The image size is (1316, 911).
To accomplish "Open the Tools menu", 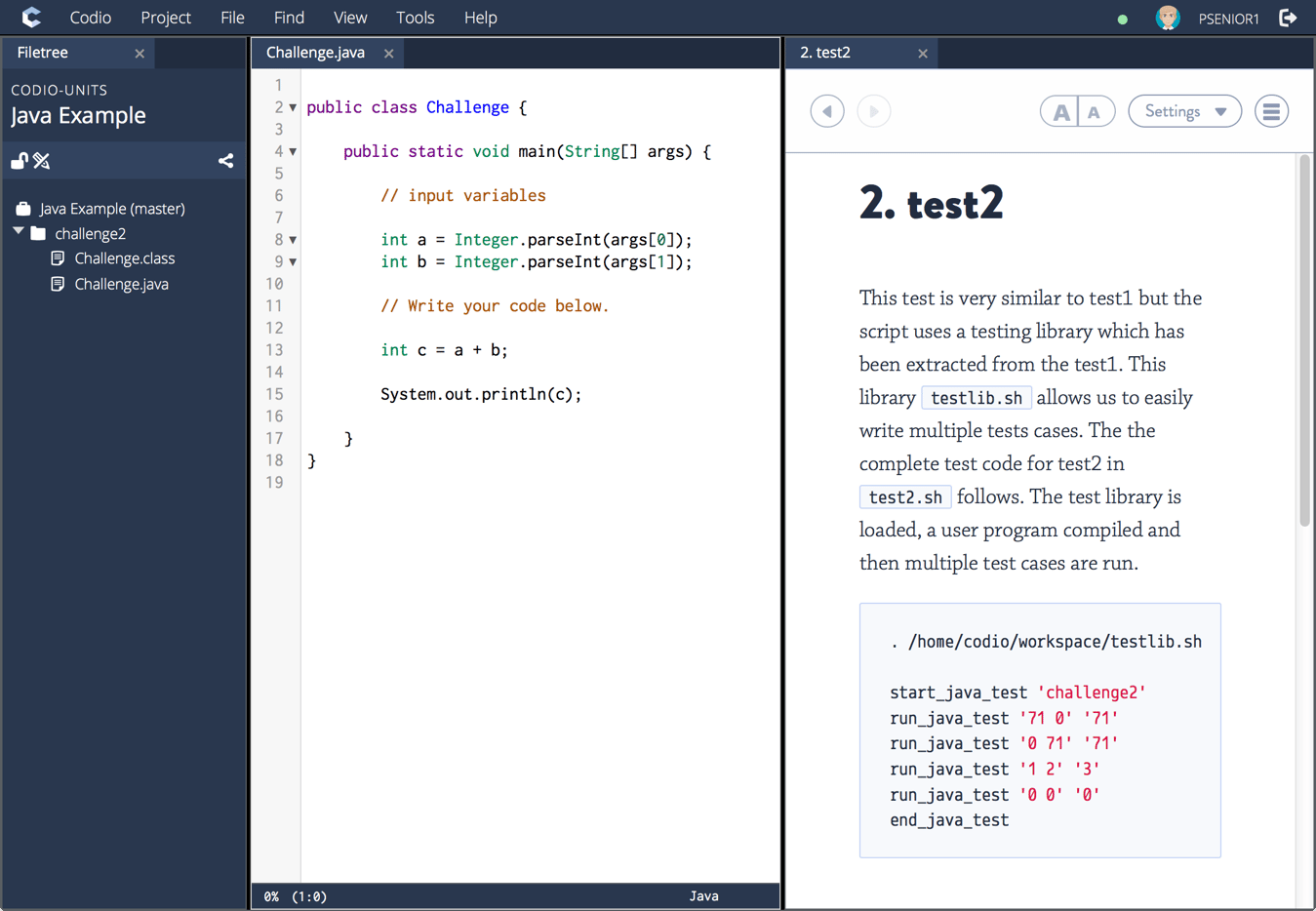I will pyautogui.click(x=415, y=18).
